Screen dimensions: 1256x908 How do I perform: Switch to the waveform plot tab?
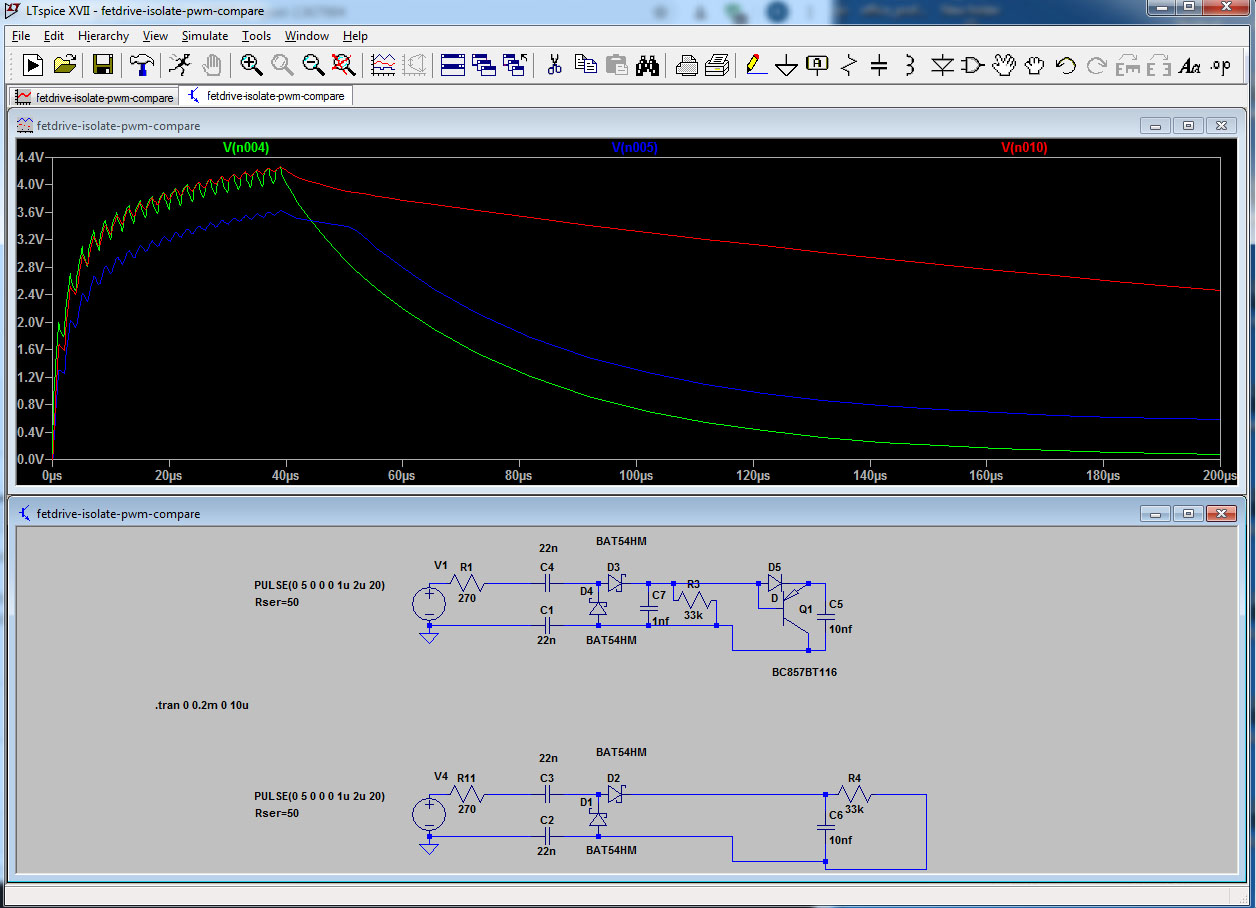click(x=92, y=97)
